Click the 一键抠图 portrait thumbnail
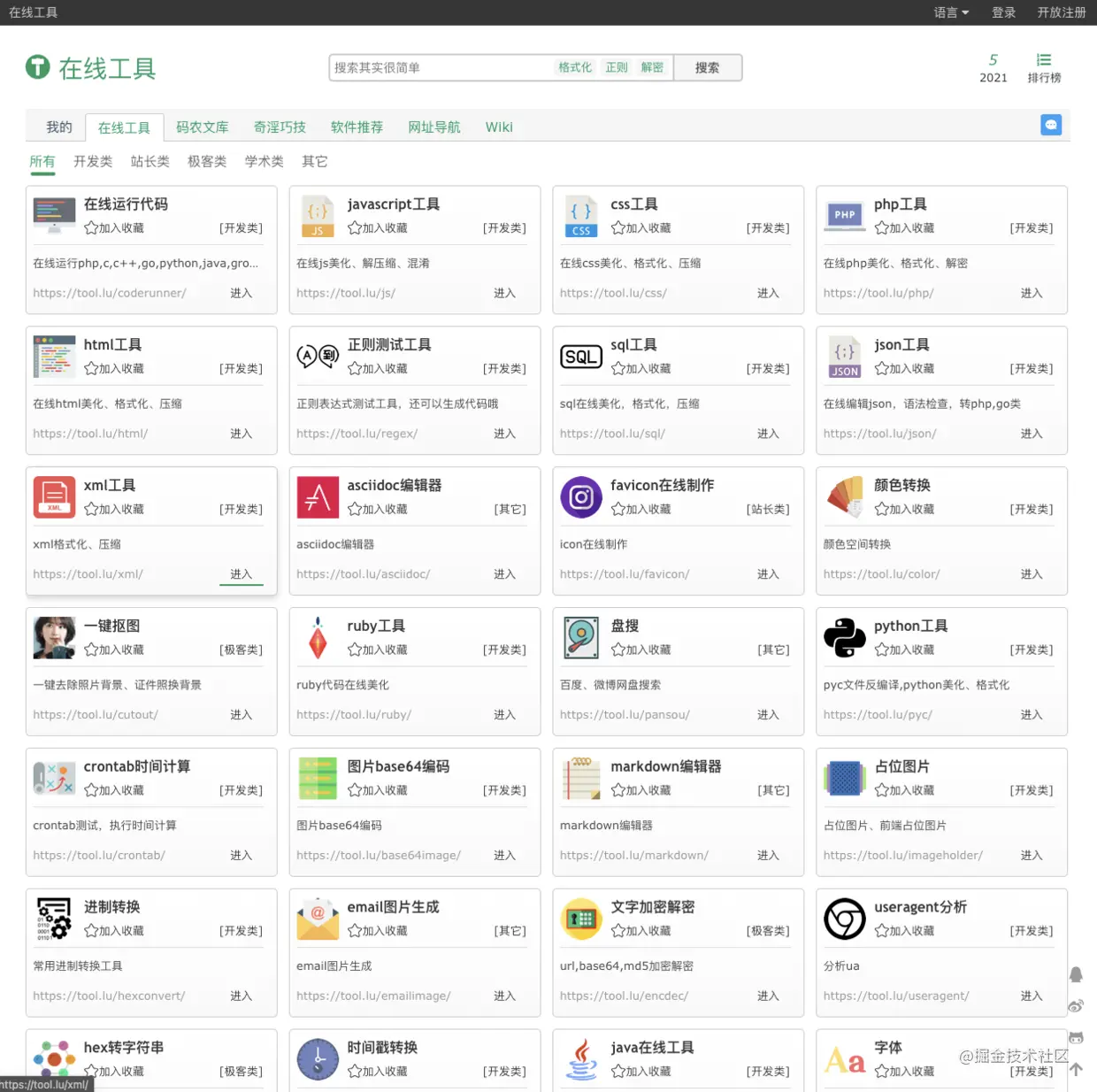1097x1092 pixels. coord(54,637)
